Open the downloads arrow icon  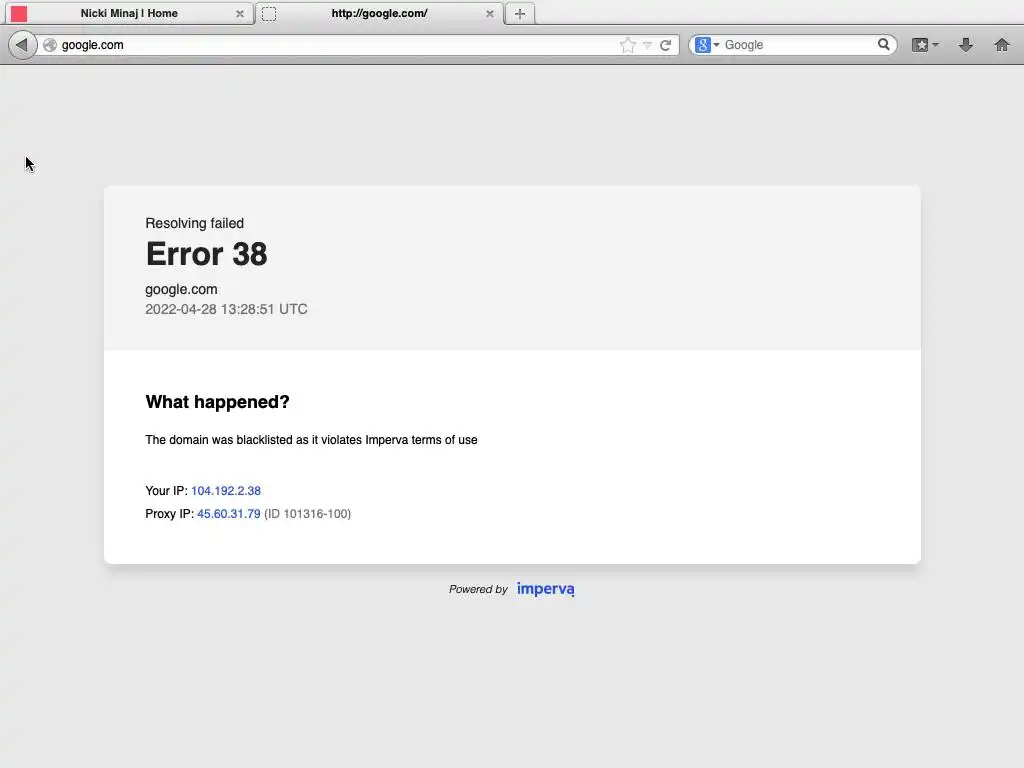pos(965,45)
